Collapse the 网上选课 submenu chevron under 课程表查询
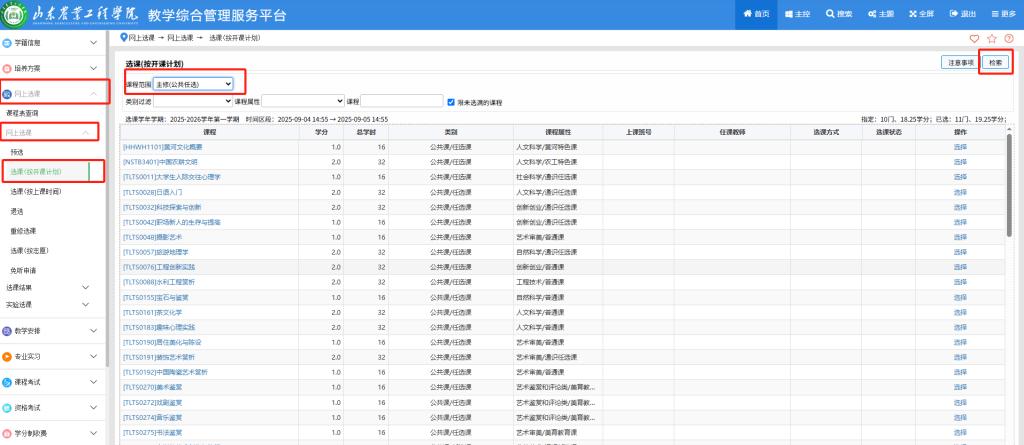The height and width of the screenshot is (445, 1024). coord(86,133)
